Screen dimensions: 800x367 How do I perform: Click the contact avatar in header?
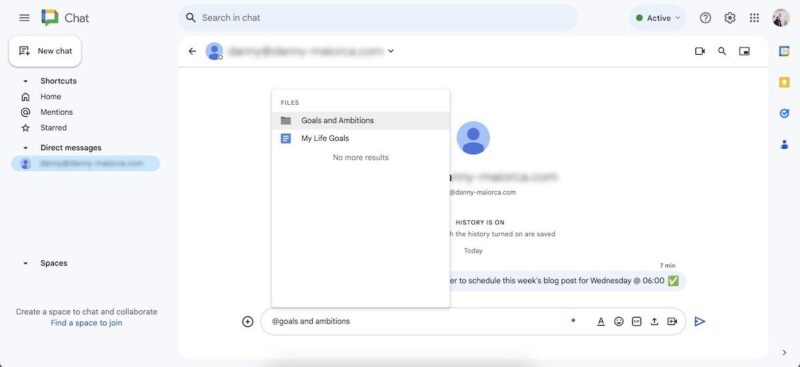pos(214,51)
